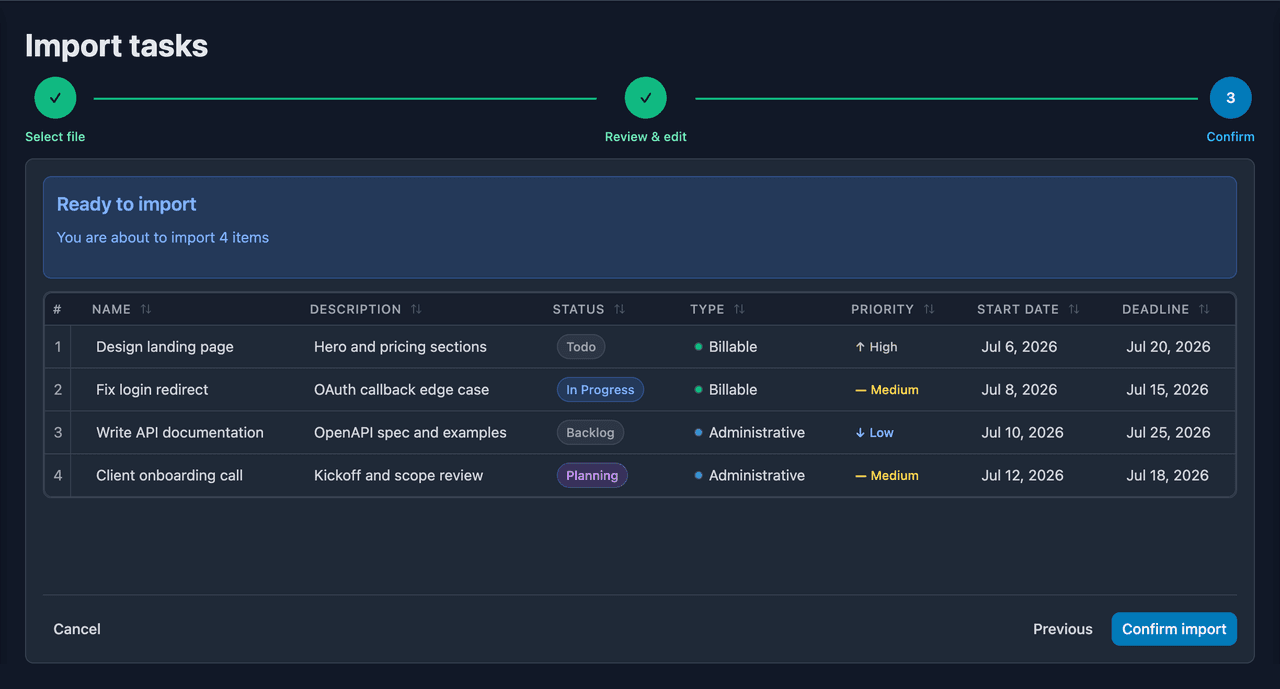
Task: Click the Import tasks page title
Action: [116, 46]
